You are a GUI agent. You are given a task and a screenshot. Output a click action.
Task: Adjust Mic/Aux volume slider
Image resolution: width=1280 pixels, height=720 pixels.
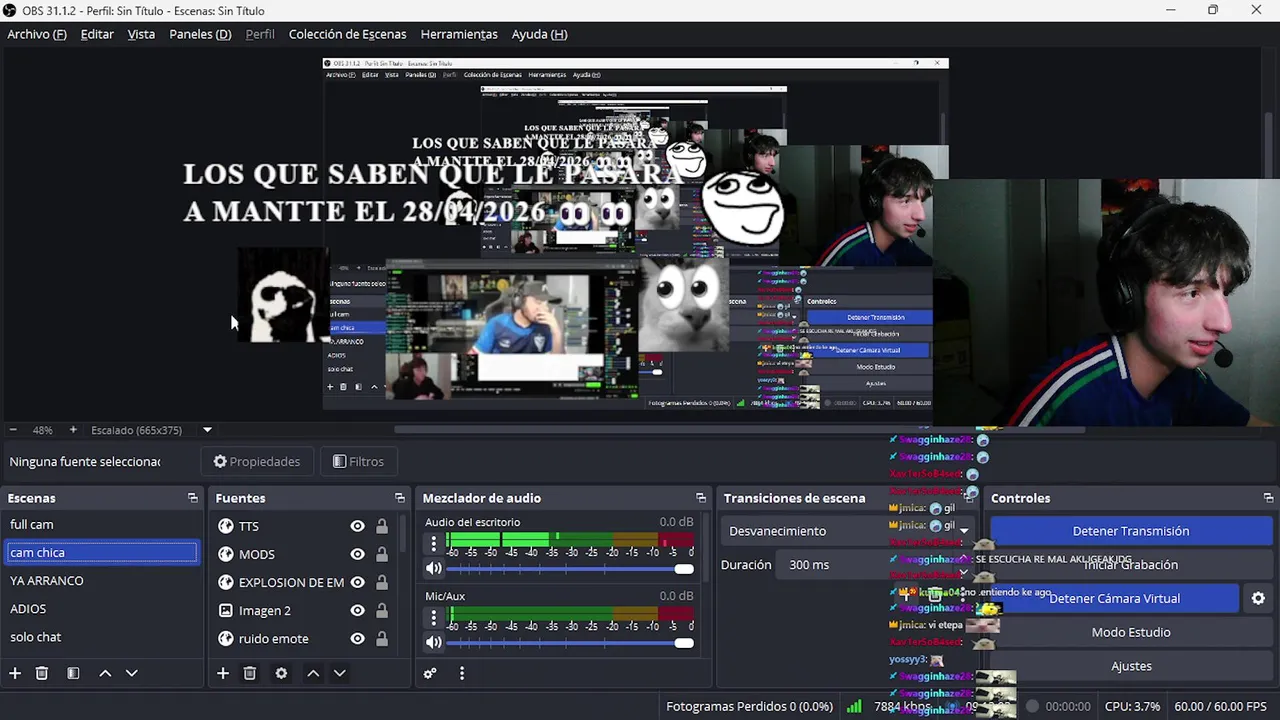pos(570,643)
